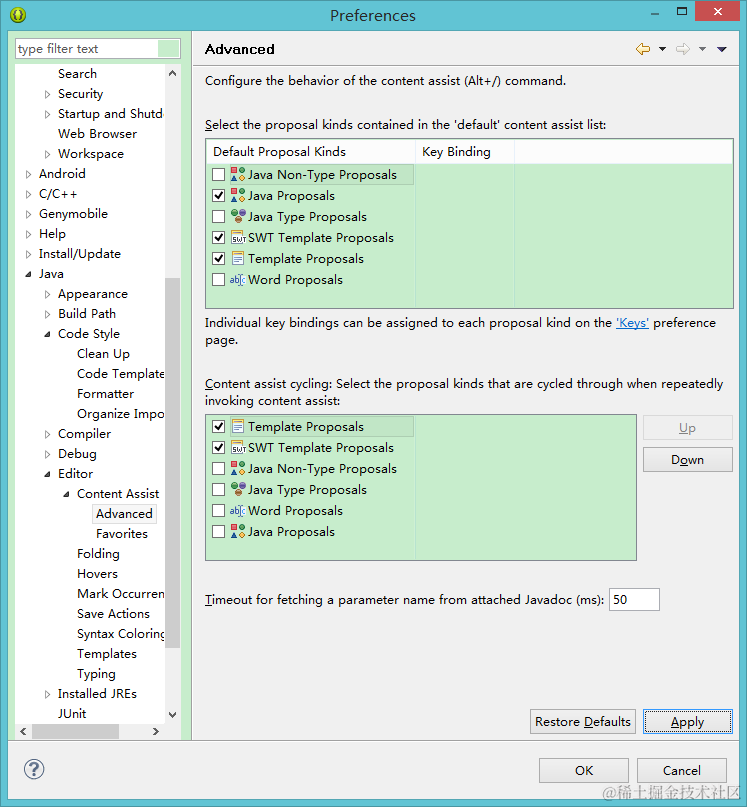Move selected proposal Down
The image size is (747, 807).
tap(687, 459)
